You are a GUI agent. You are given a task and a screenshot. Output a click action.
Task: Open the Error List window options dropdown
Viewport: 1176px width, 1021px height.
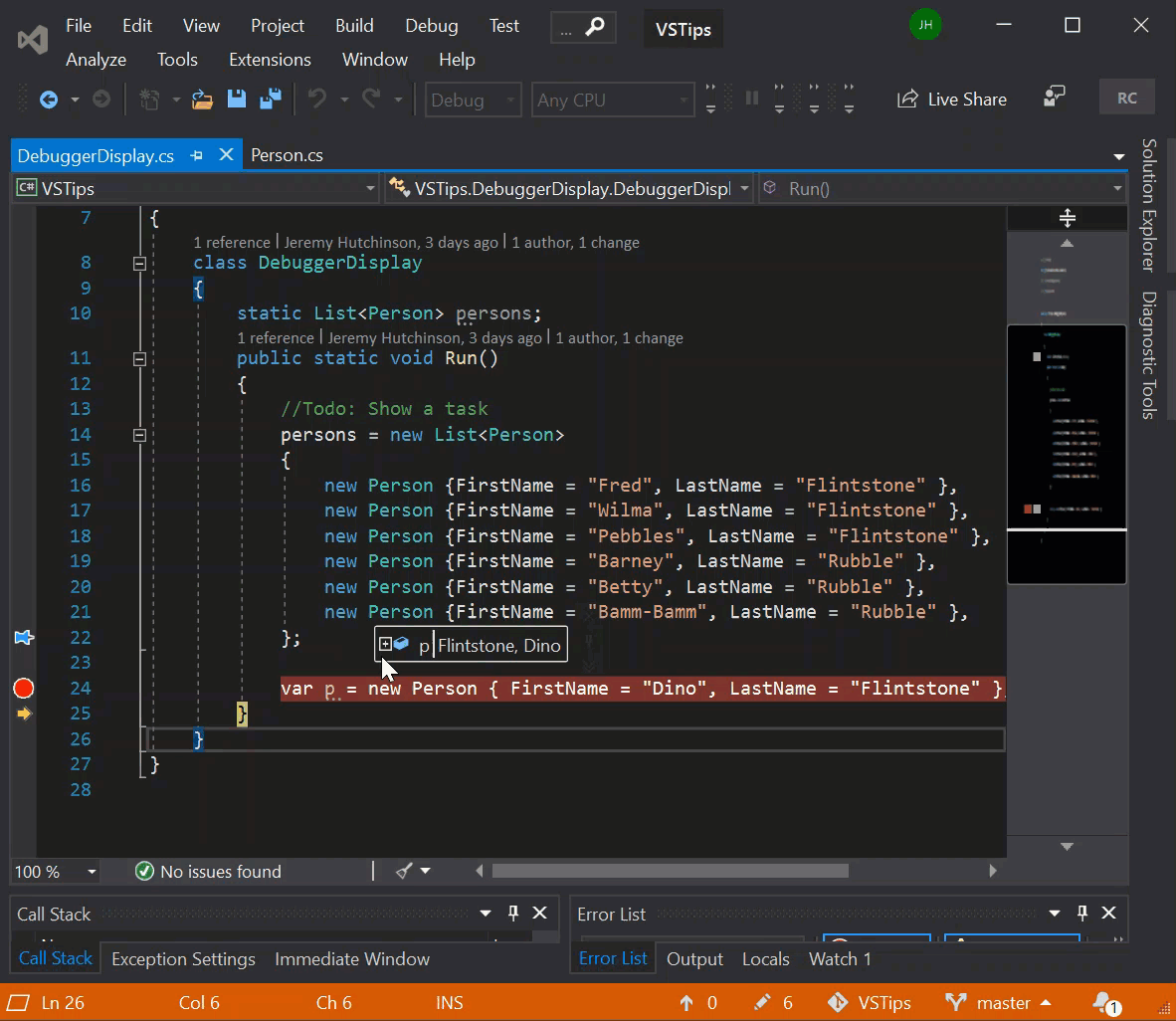click(x=1055, y=913)
